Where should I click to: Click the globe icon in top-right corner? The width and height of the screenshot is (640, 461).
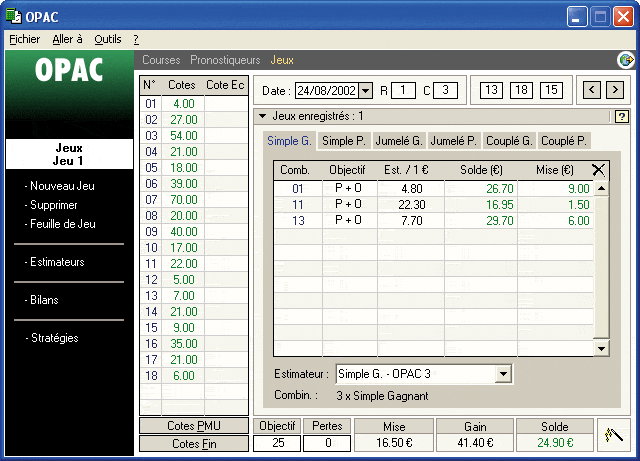coord(626,60)
